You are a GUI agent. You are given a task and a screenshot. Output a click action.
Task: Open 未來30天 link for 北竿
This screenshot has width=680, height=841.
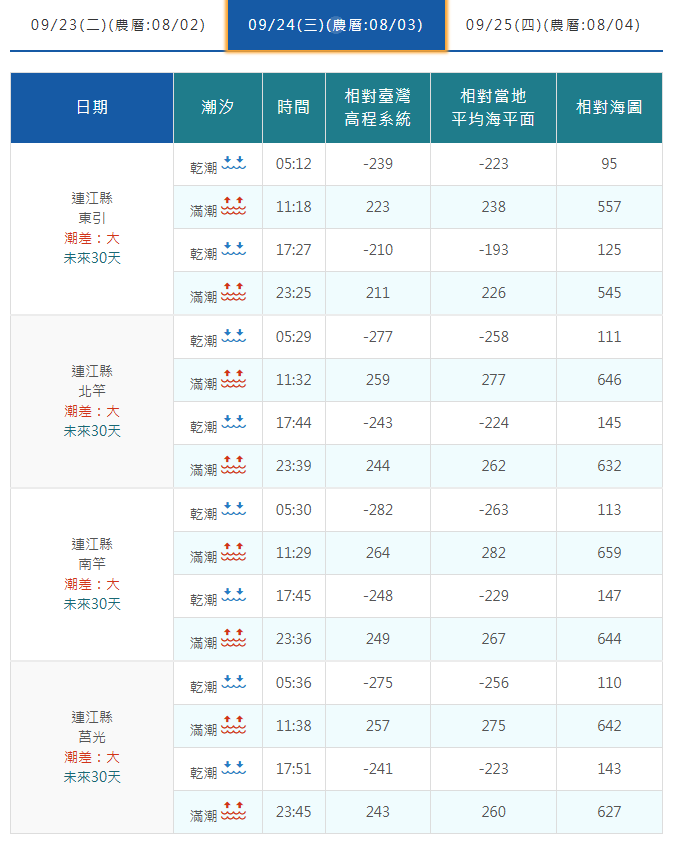click(x=92, y=431)
